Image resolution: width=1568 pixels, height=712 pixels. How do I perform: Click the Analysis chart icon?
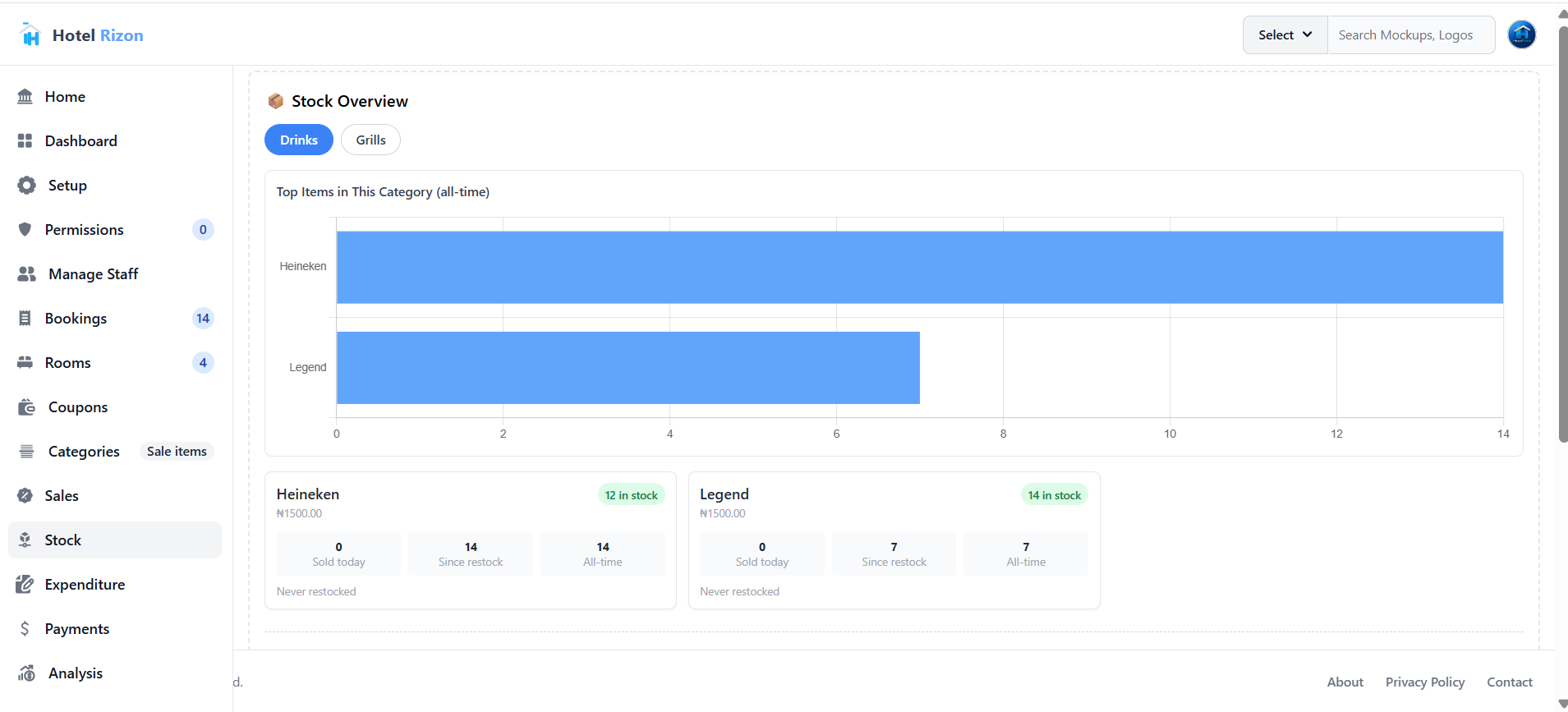(x=27, y=673)
